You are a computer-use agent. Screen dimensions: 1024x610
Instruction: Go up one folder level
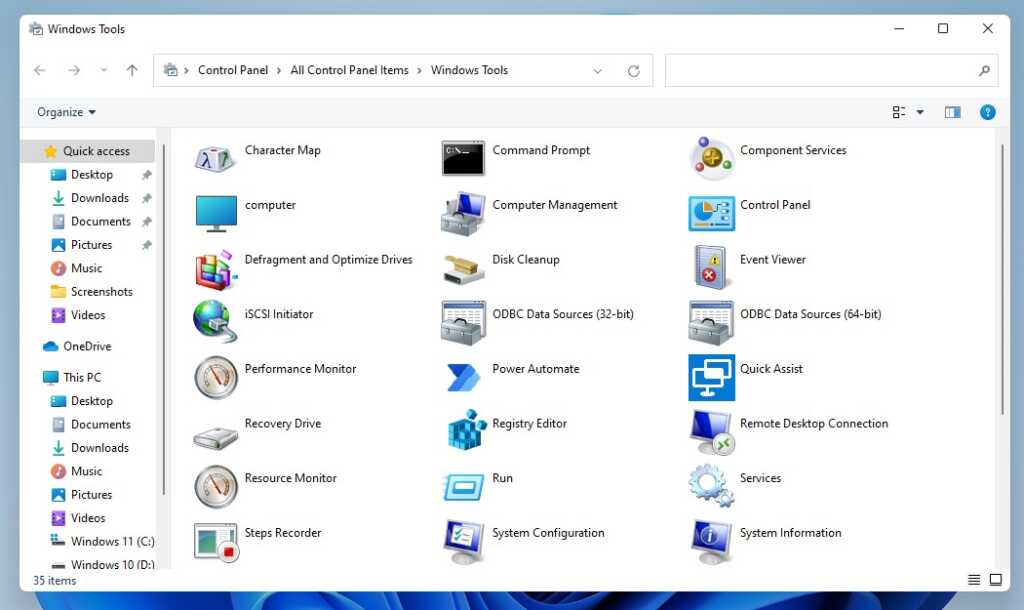132,70
